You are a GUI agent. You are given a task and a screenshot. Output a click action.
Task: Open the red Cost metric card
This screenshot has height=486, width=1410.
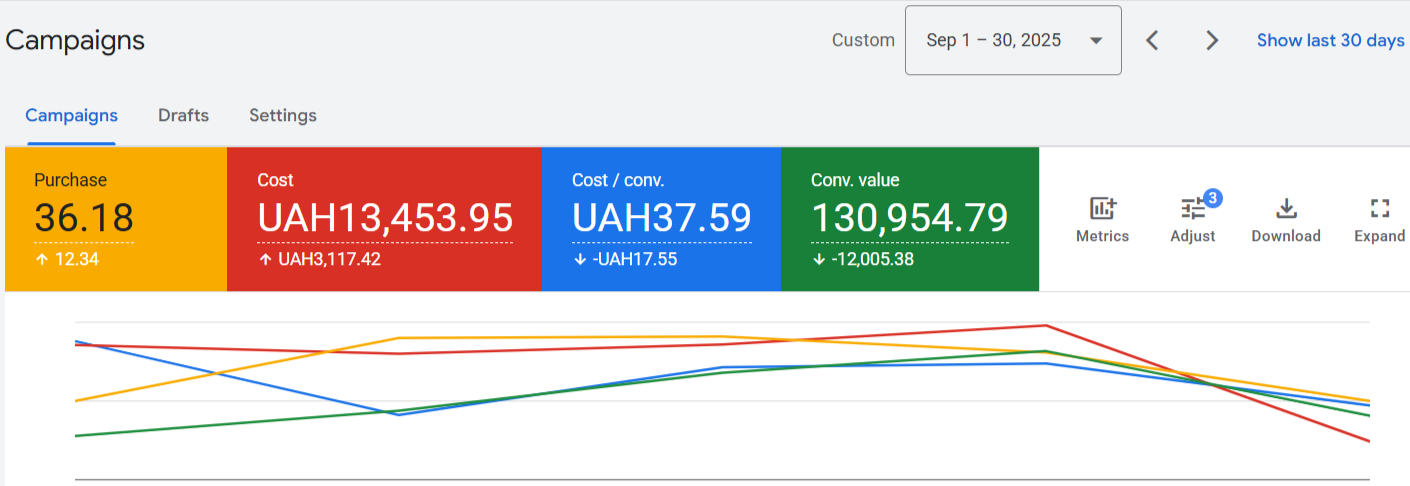pyautogui.click(x=384, y=219)
